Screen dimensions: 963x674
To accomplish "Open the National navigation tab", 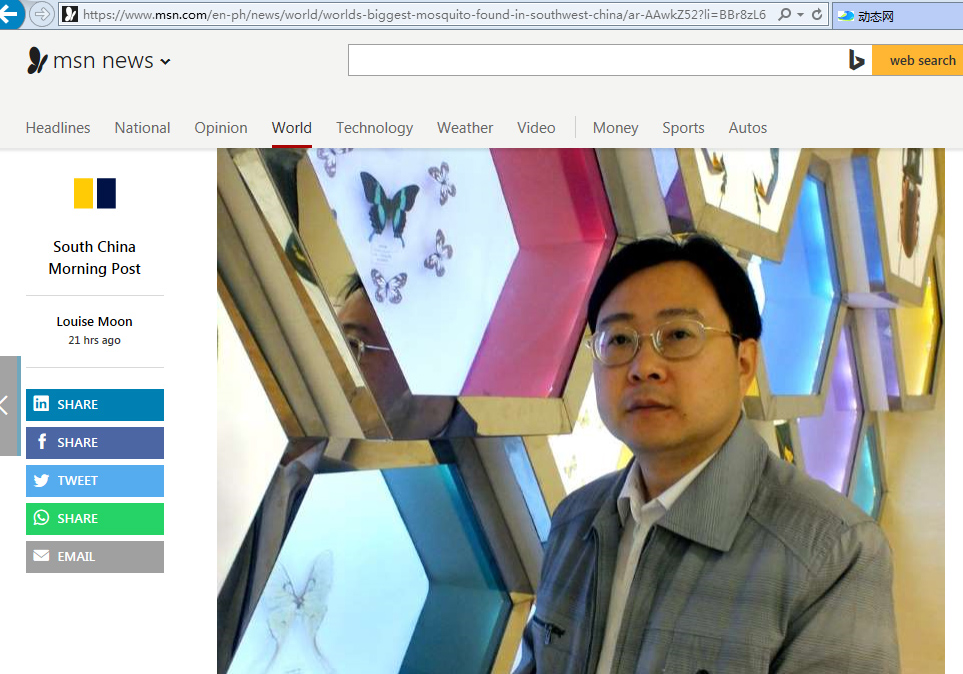I will [142, 128].
